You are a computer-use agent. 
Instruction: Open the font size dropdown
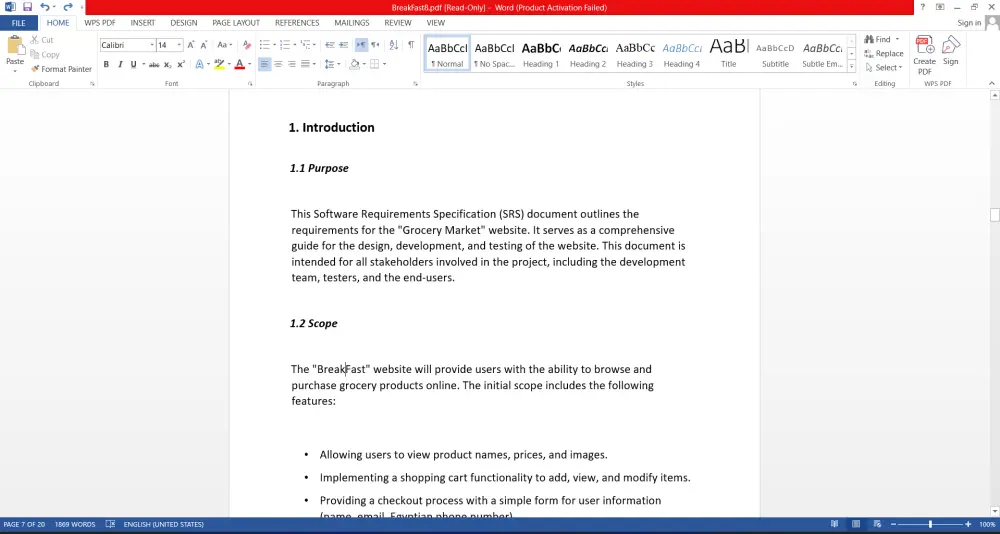[x=179, y=45]
